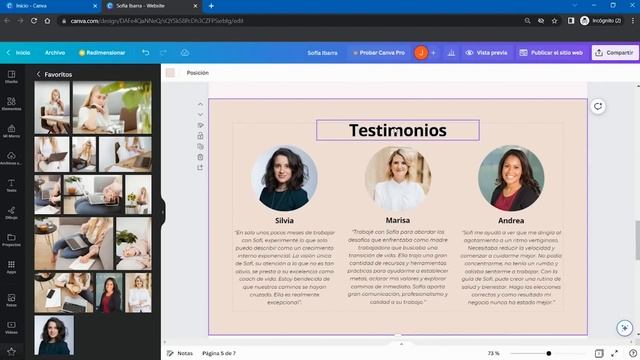The image size is (640, 360).
Task: Delete the page with the trash icon
Action: tap(200, 157)
